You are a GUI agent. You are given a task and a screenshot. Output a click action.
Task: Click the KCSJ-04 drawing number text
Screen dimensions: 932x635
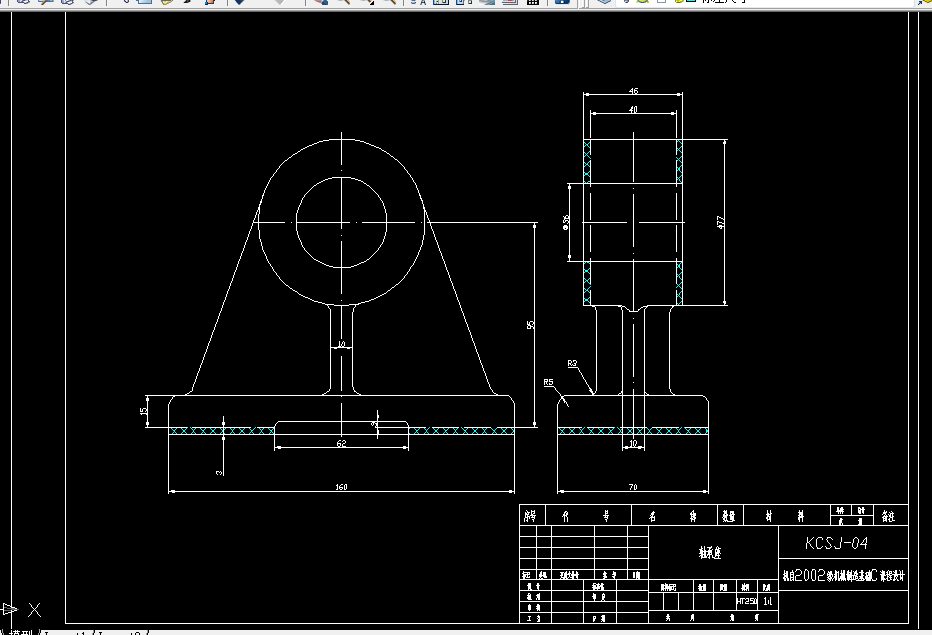tap(836, 543)
